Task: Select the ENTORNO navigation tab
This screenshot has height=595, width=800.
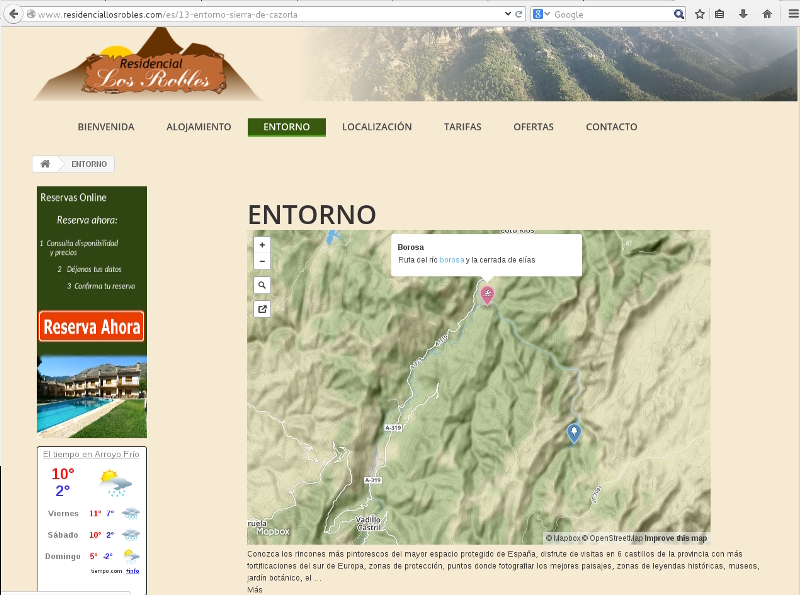Action: [287, 127]
